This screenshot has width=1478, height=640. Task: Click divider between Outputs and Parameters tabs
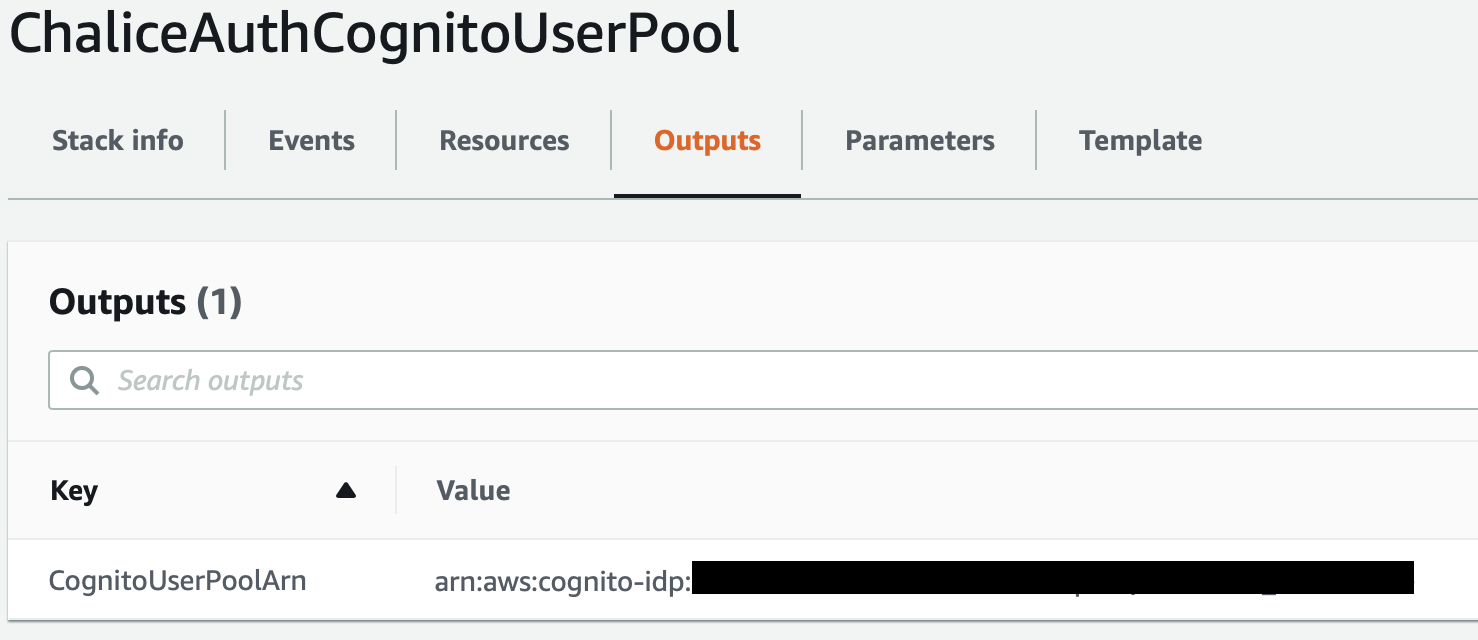pyautogui.click(x=802, y=141)
